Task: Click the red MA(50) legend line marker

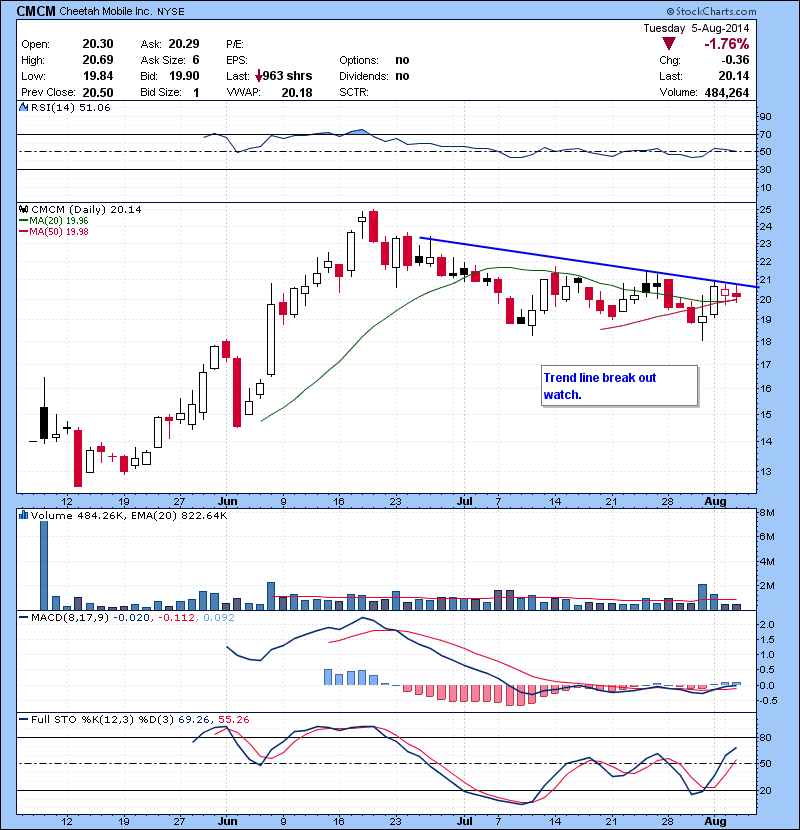Action: tap(23, 232)
